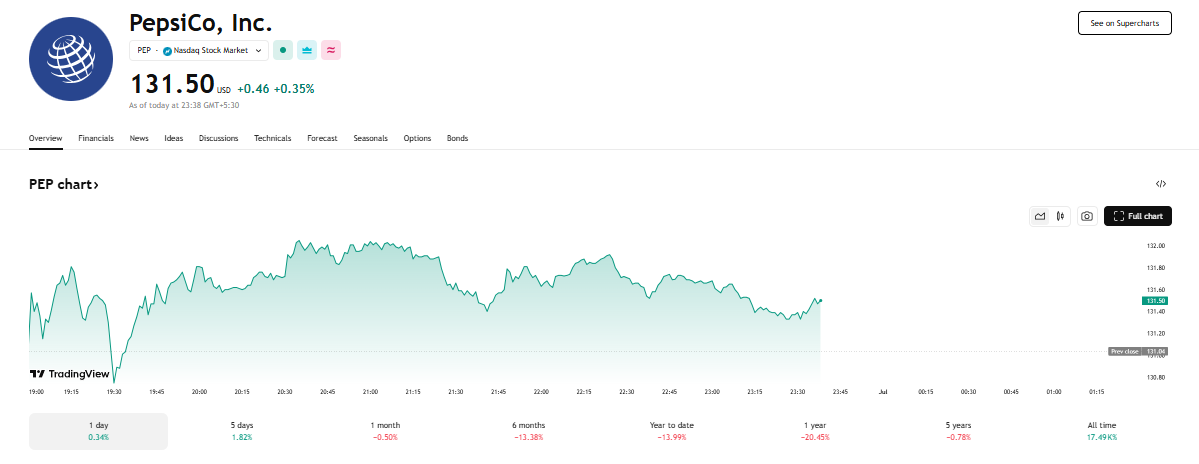
Task: Open the Bonds tab
Action: coord(457,138)
